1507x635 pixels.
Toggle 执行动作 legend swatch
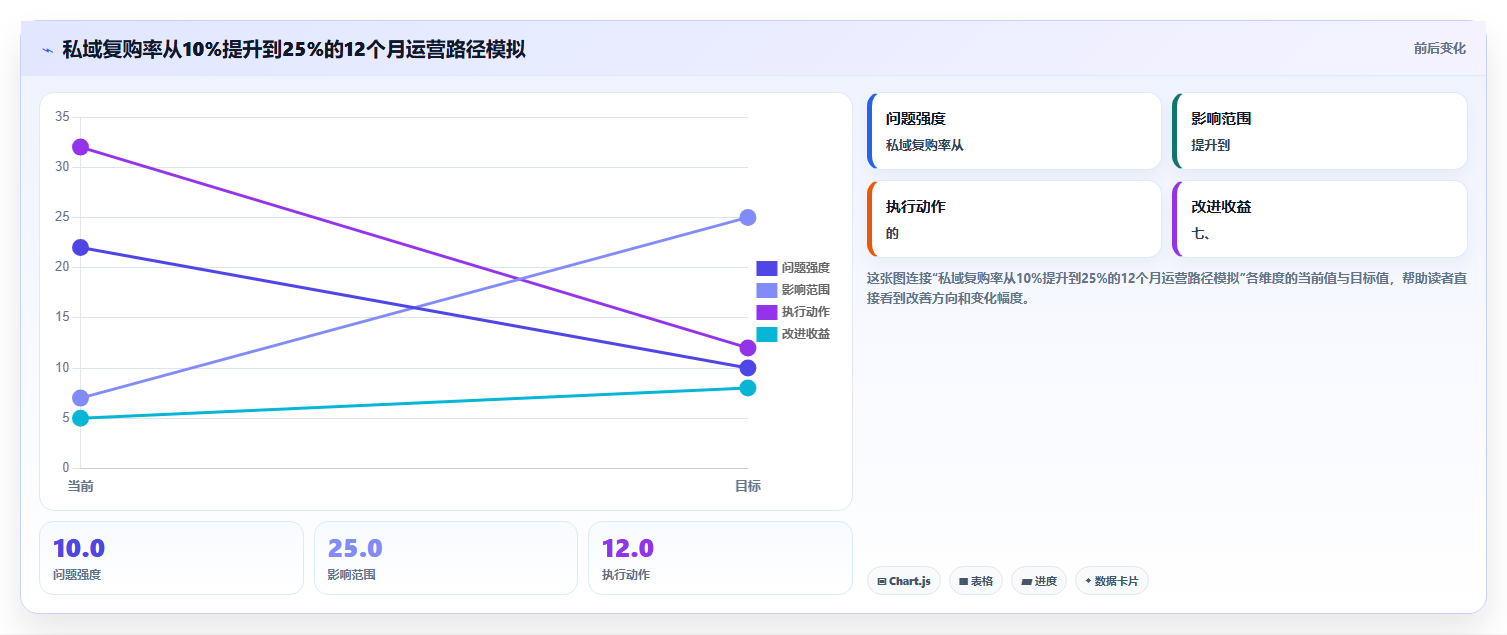[766, 312]
